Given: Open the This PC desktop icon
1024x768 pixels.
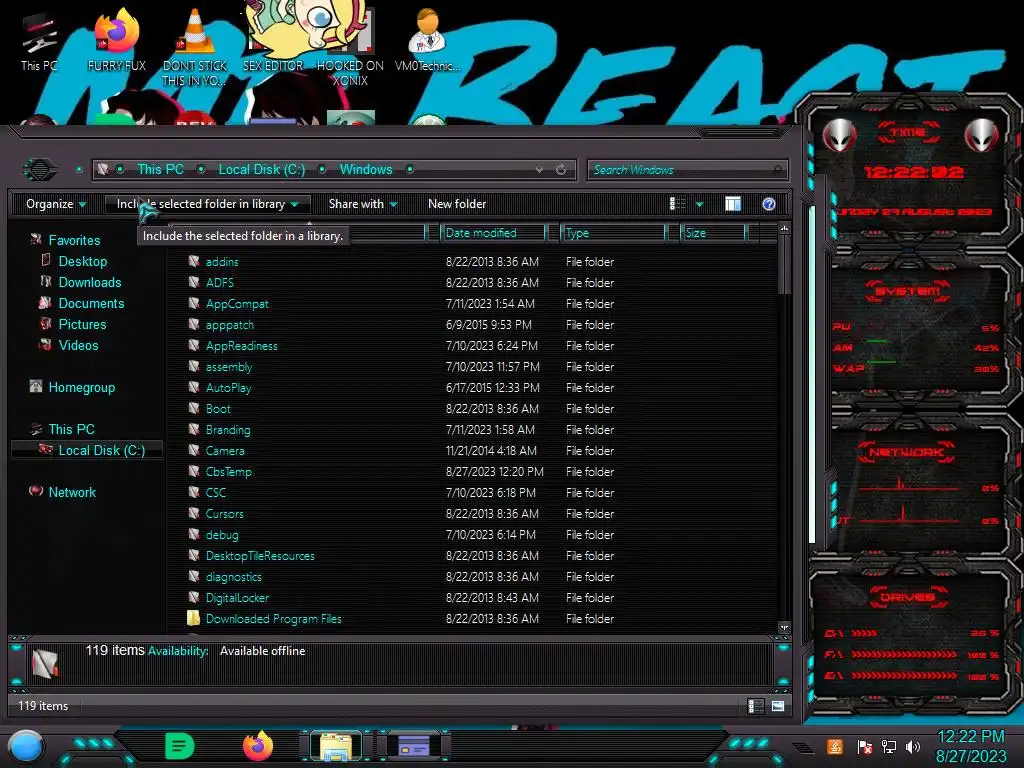Looking at the screenshot, I should pos(39,42).
